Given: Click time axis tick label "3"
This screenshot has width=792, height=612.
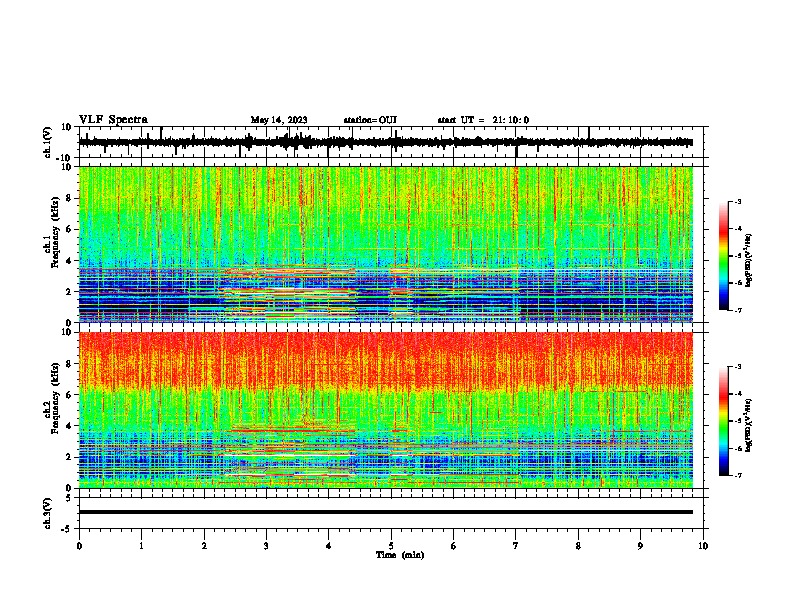Looking at the screenshot, I should (266, 546).
